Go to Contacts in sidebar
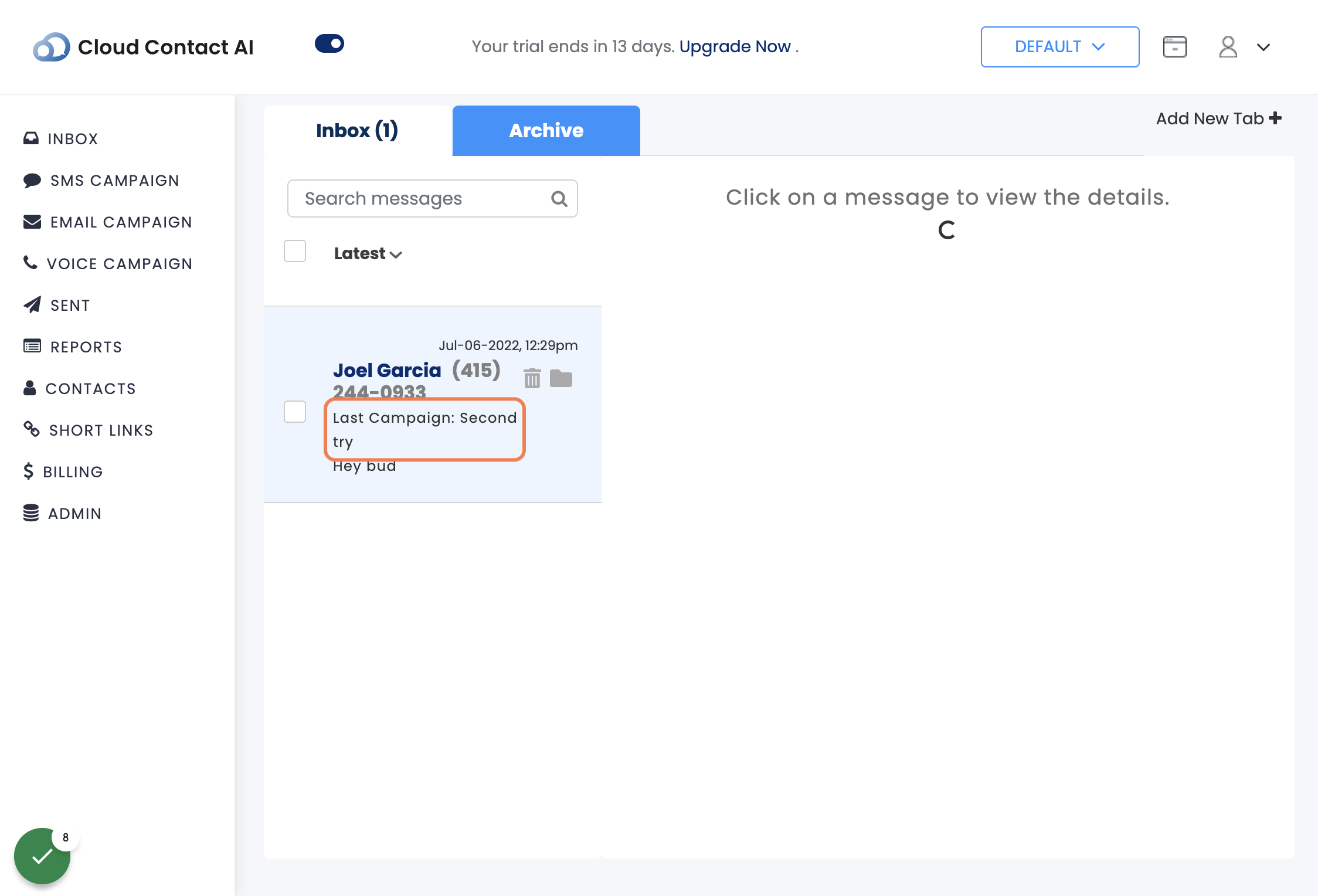Screen dimensions: 1318x896 pyautogui.click(x=79, y=389)
